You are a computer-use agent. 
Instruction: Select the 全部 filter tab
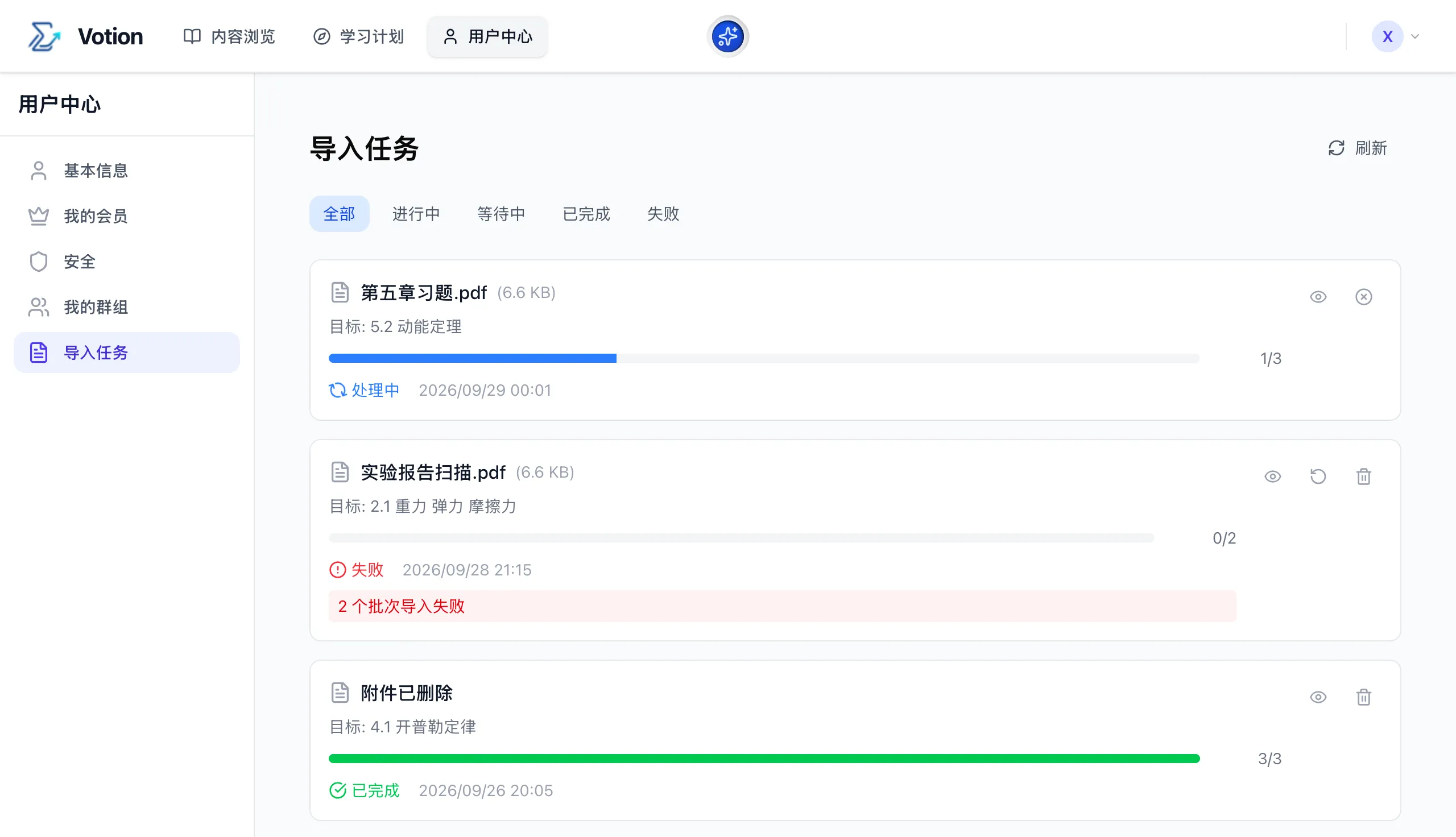click(339, 214)
